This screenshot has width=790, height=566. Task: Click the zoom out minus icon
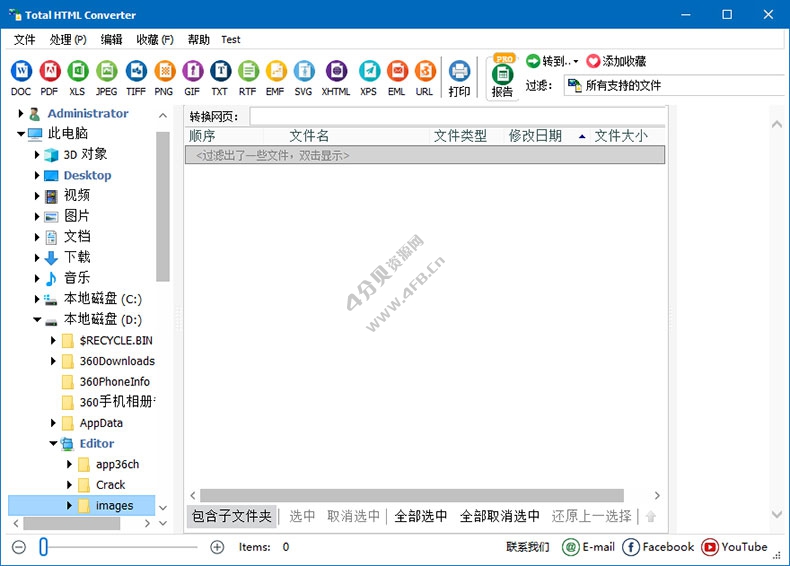click(19, 547)
